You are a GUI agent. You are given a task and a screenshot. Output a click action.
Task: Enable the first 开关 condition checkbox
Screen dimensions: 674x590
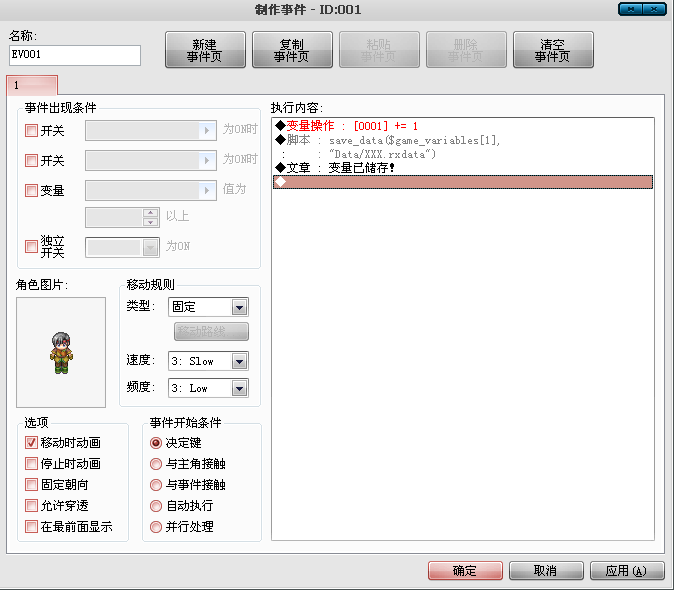[x=31, y=131]
